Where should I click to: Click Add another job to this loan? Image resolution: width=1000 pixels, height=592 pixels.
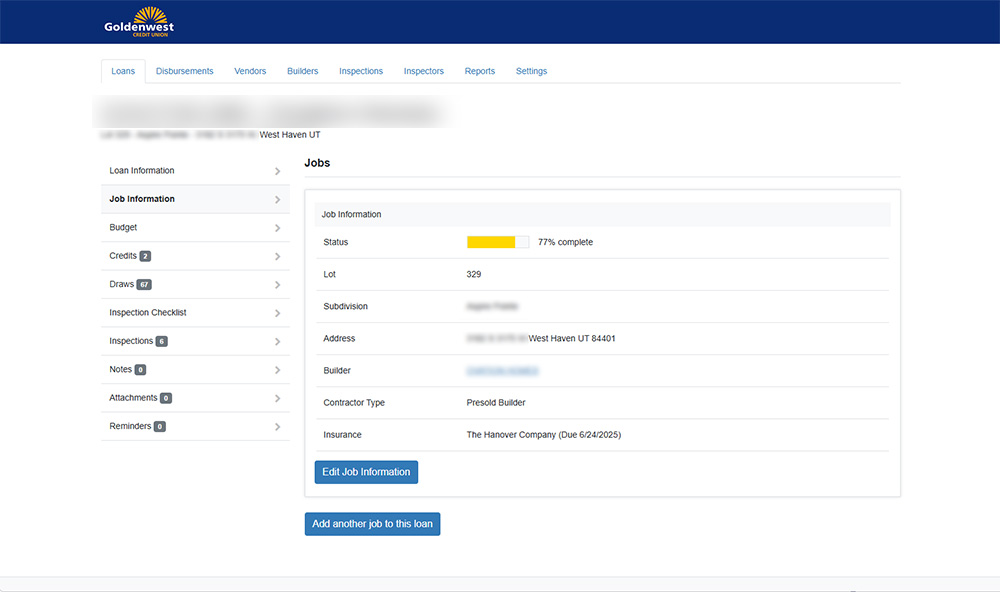[372, 524]
